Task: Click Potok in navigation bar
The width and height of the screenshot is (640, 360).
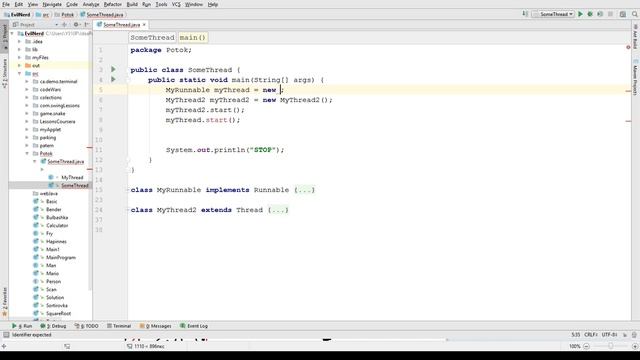Action: [64, 15]
